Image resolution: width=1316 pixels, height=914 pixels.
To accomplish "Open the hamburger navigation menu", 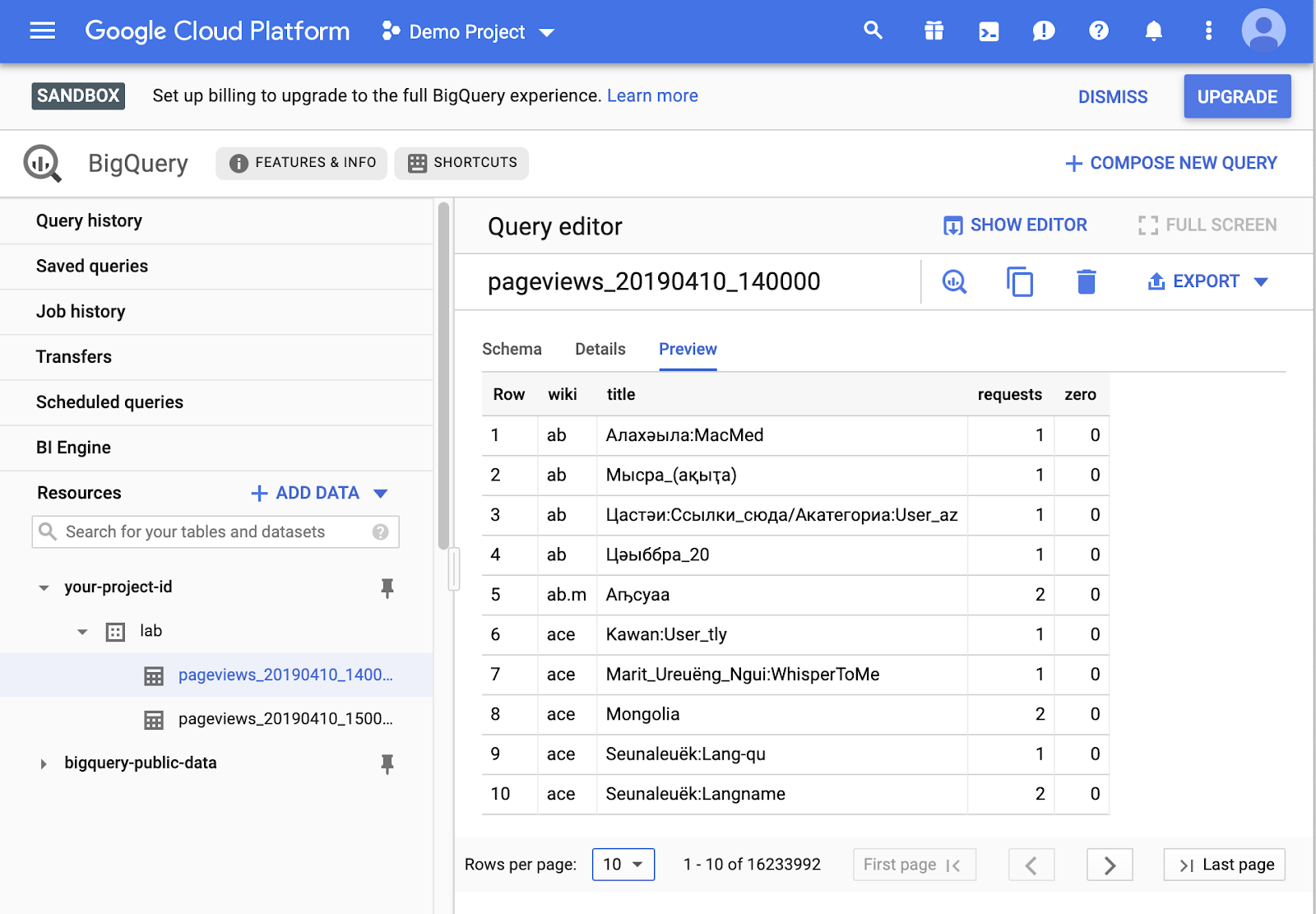I will coord(43,31).
